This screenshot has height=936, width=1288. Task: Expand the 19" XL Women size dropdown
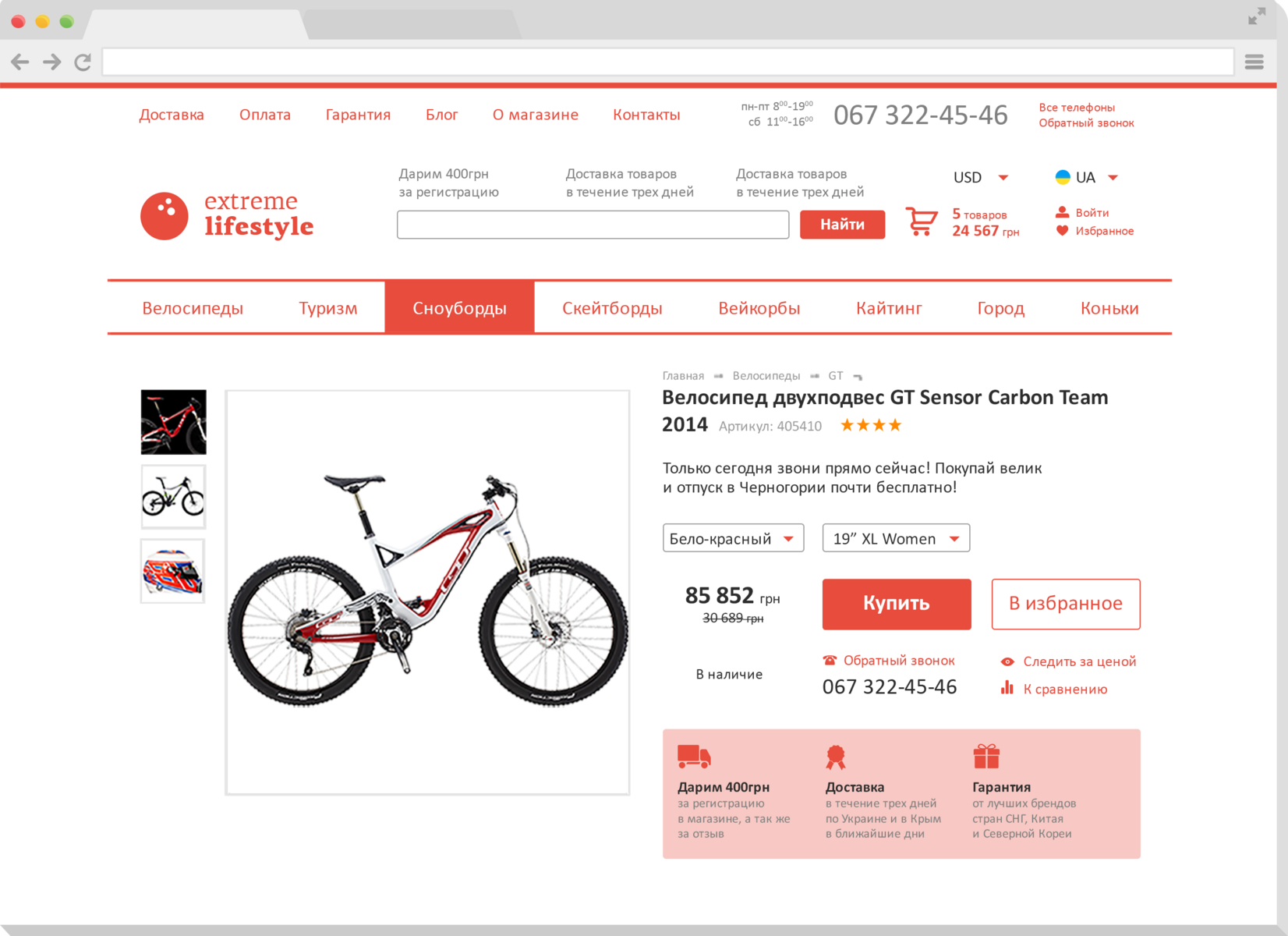896,538
